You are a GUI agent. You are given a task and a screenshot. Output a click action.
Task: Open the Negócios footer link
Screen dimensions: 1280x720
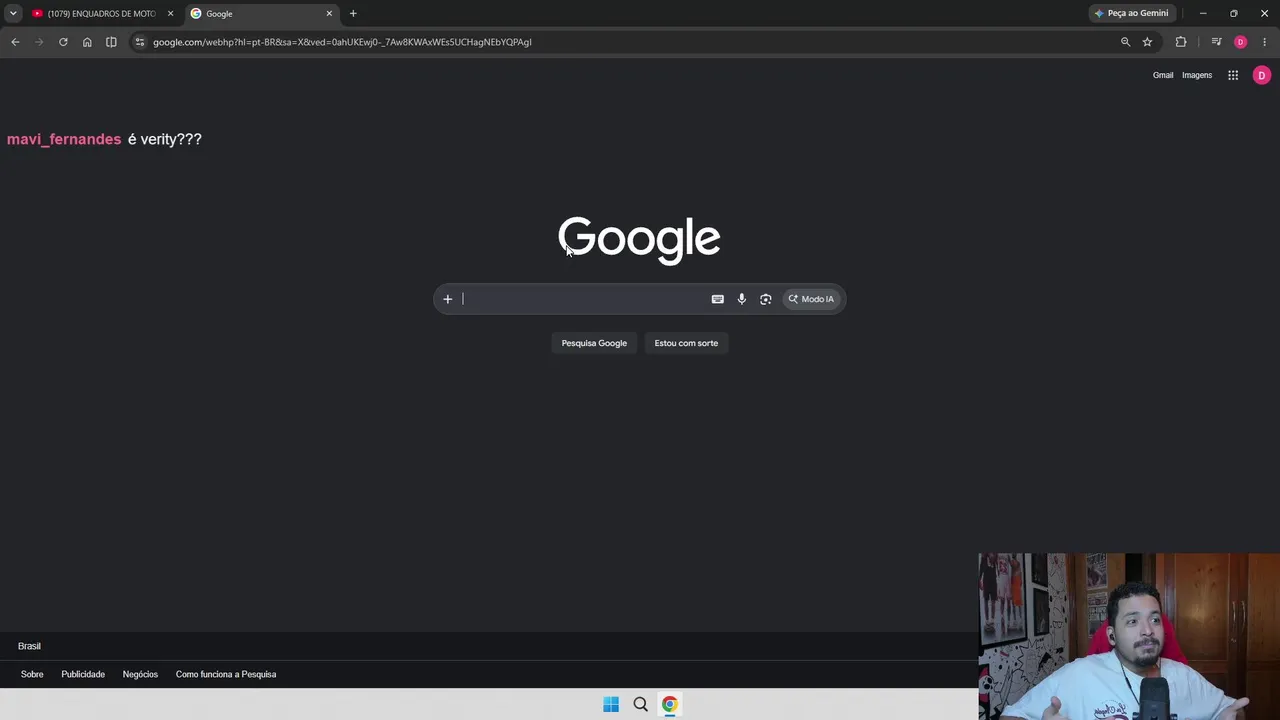[x=140, y=674]
